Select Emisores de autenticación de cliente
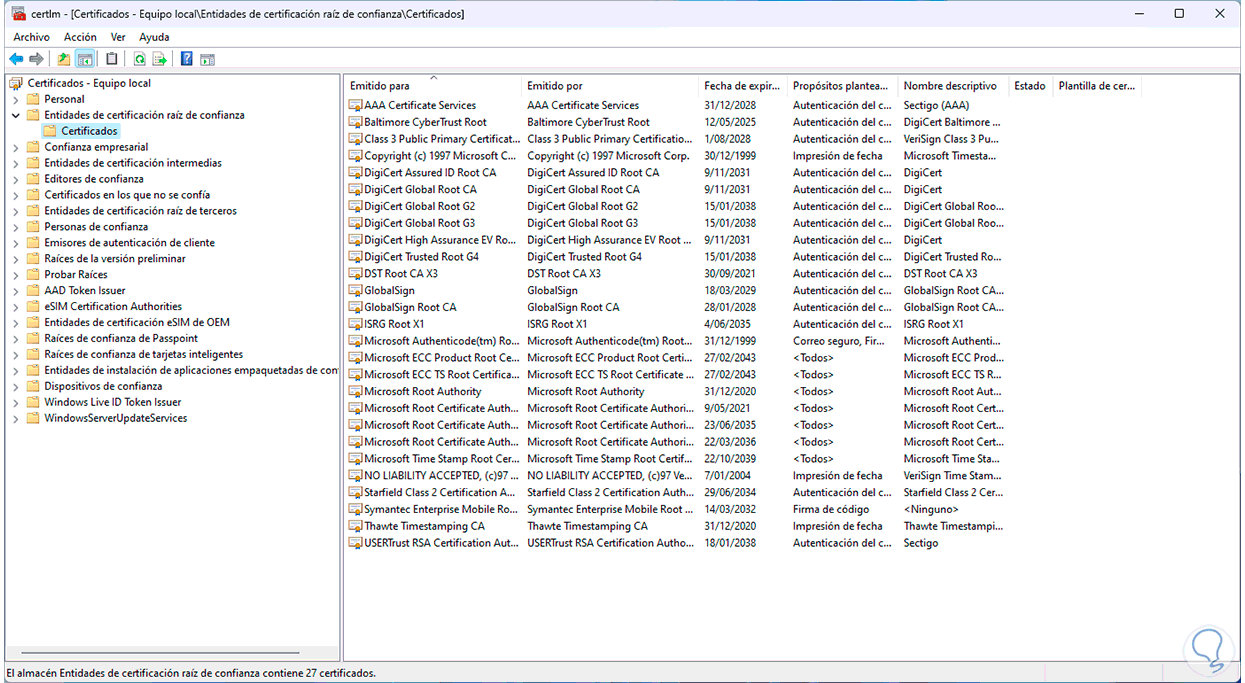 pyautogui.click(x=129, y=243)
